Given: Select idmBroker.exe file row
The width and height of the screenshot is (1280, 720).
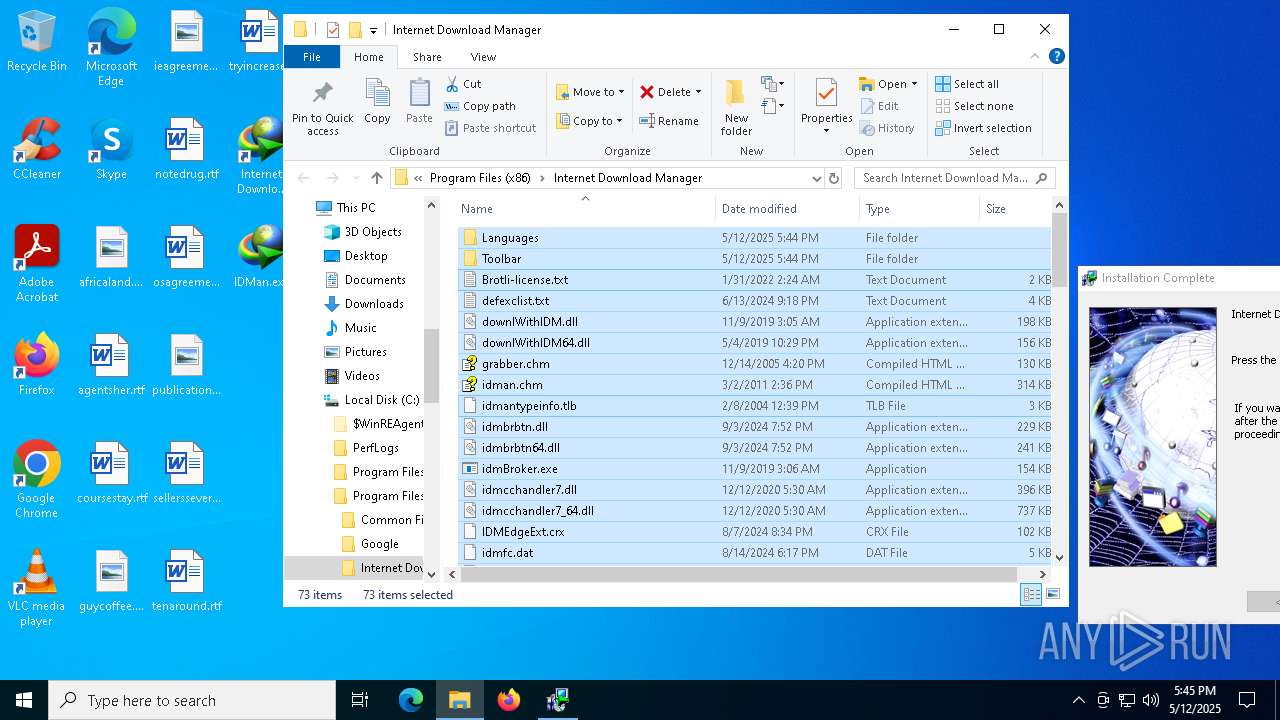Looking at the screenshot, I should (x=755, y=469).
